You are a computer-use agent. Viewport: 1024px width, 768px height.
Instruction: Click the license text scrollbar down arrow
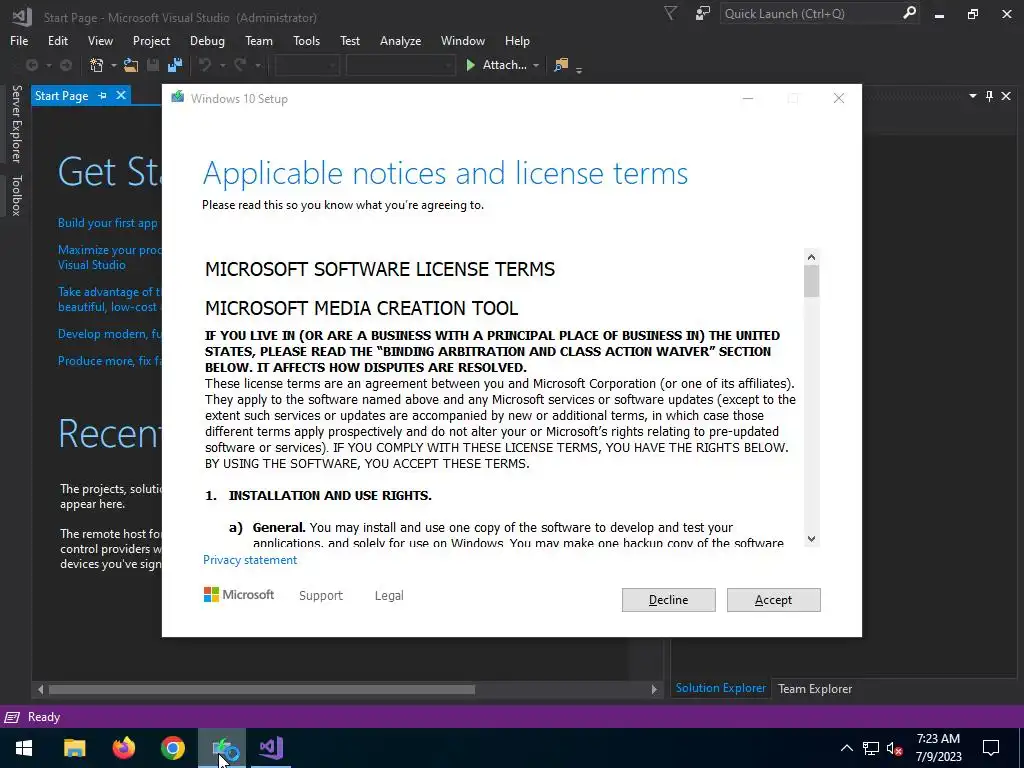[811, 539]
